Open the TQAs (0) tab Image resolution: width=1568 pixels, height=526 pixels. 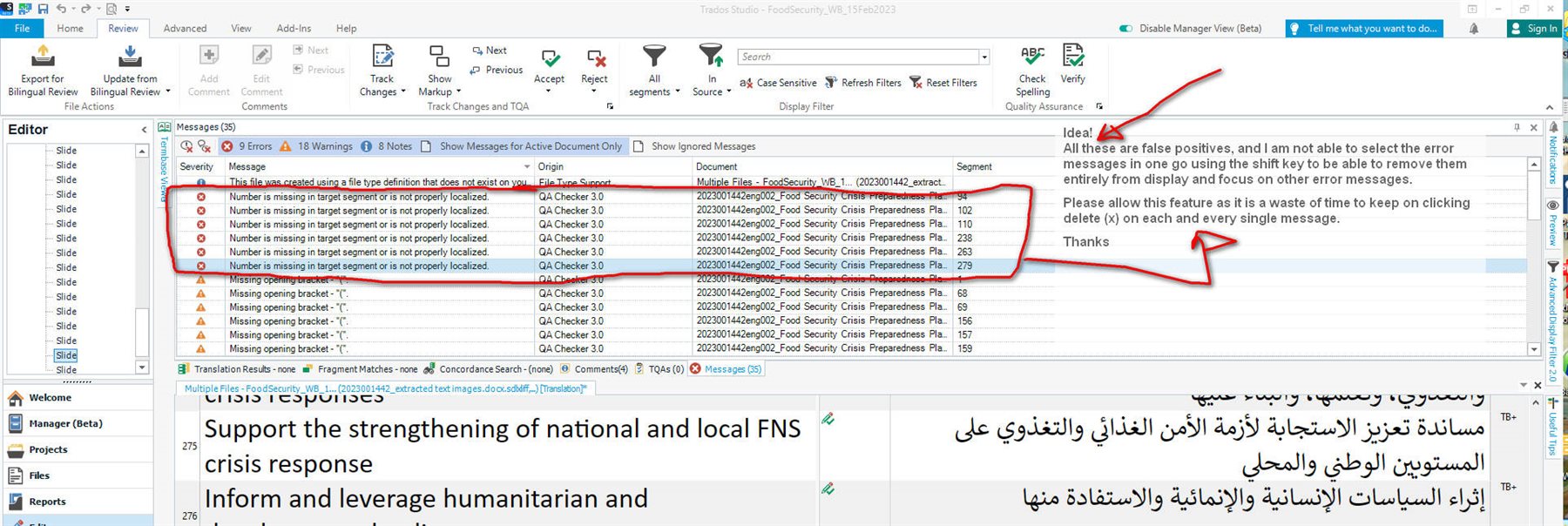(659, 369)
